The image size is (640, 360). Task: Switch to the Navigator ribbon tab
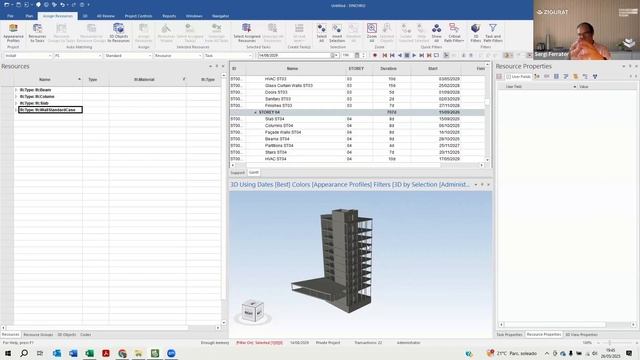click(x=220, y=16)
